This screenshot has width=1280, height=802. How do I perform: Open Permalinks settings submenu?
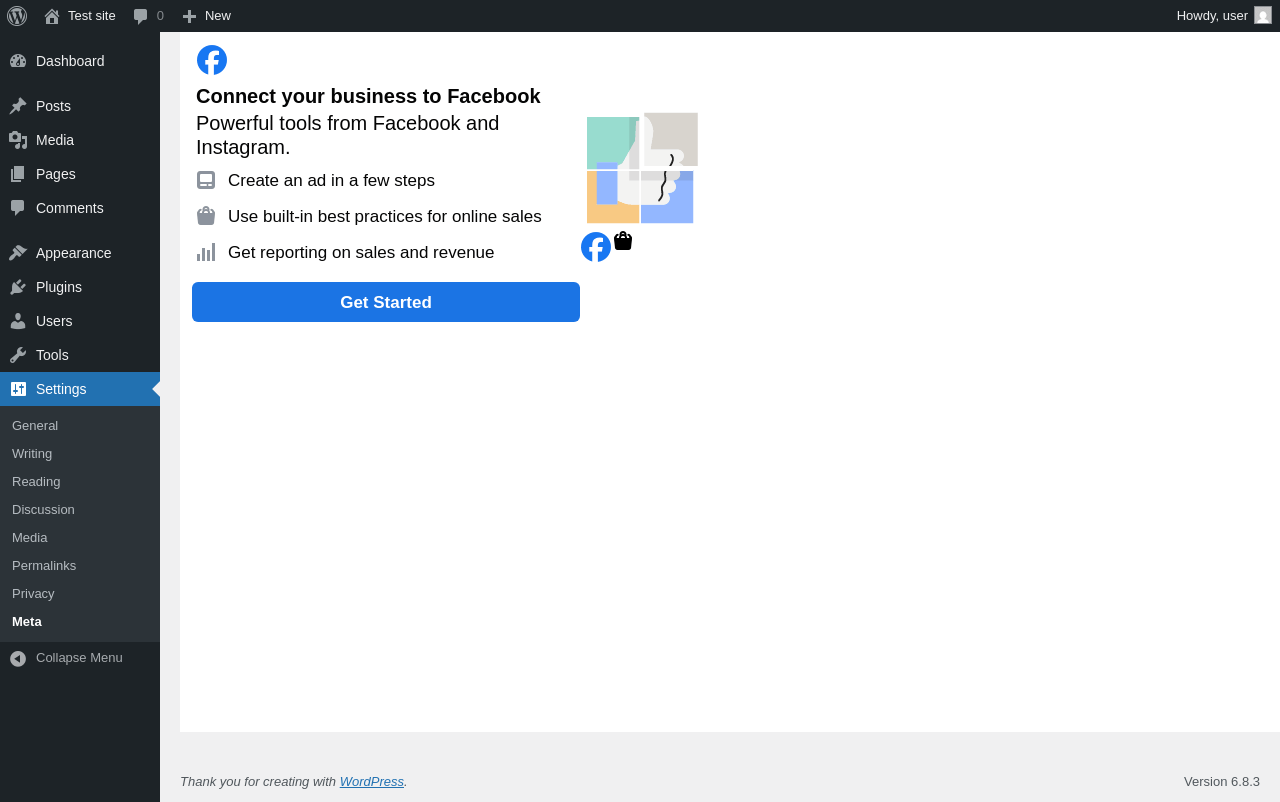[80, 565]
